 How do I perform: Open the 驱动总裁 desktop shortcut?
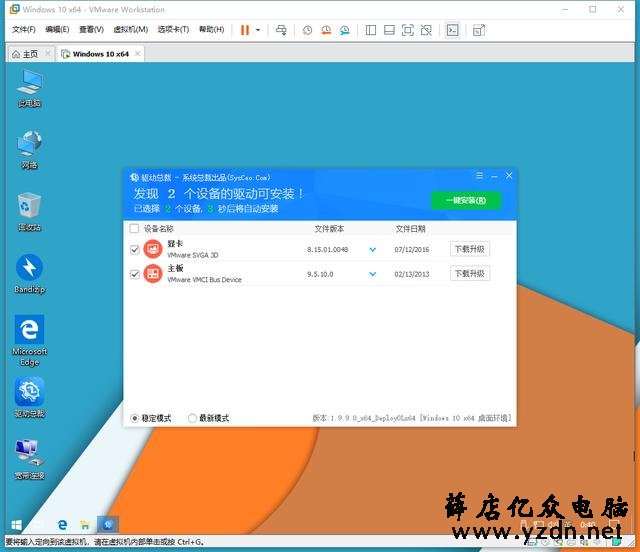click(x=29, y=398)
